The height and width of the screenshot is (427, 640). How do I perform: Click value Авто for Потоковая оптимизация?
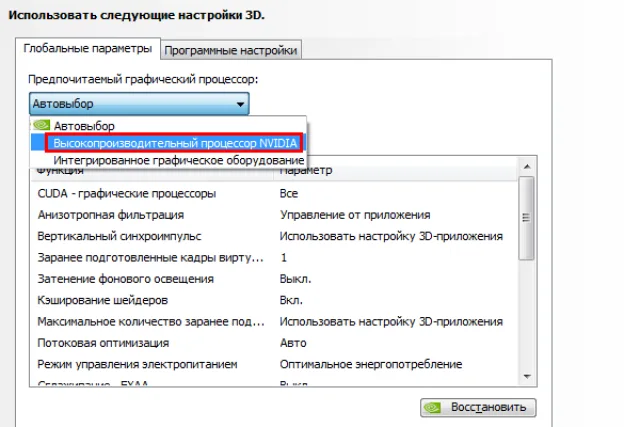pyautogui.click(x=293, y=343)
